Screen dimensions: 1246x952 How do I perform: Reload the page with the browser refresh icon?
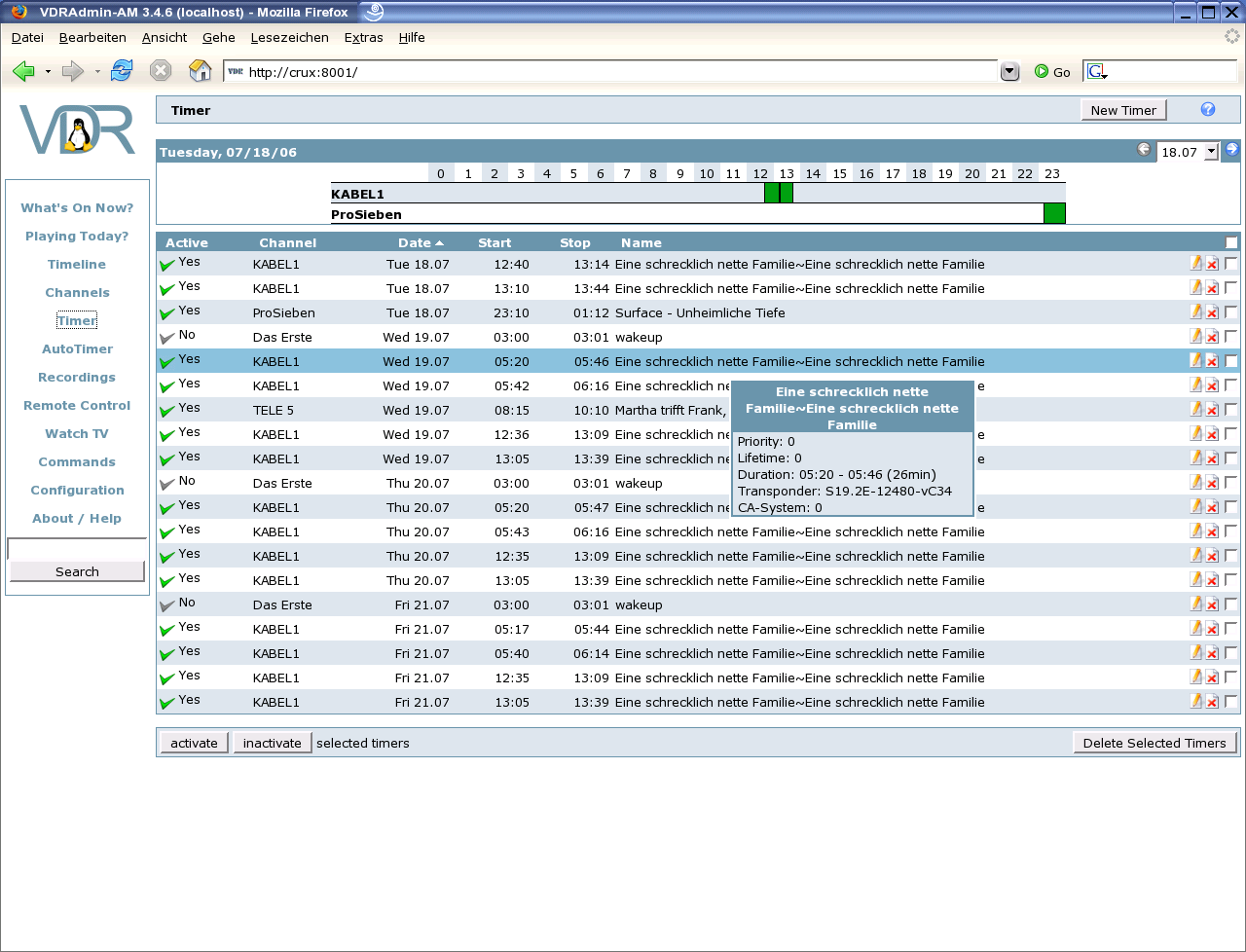pos(122,71)
